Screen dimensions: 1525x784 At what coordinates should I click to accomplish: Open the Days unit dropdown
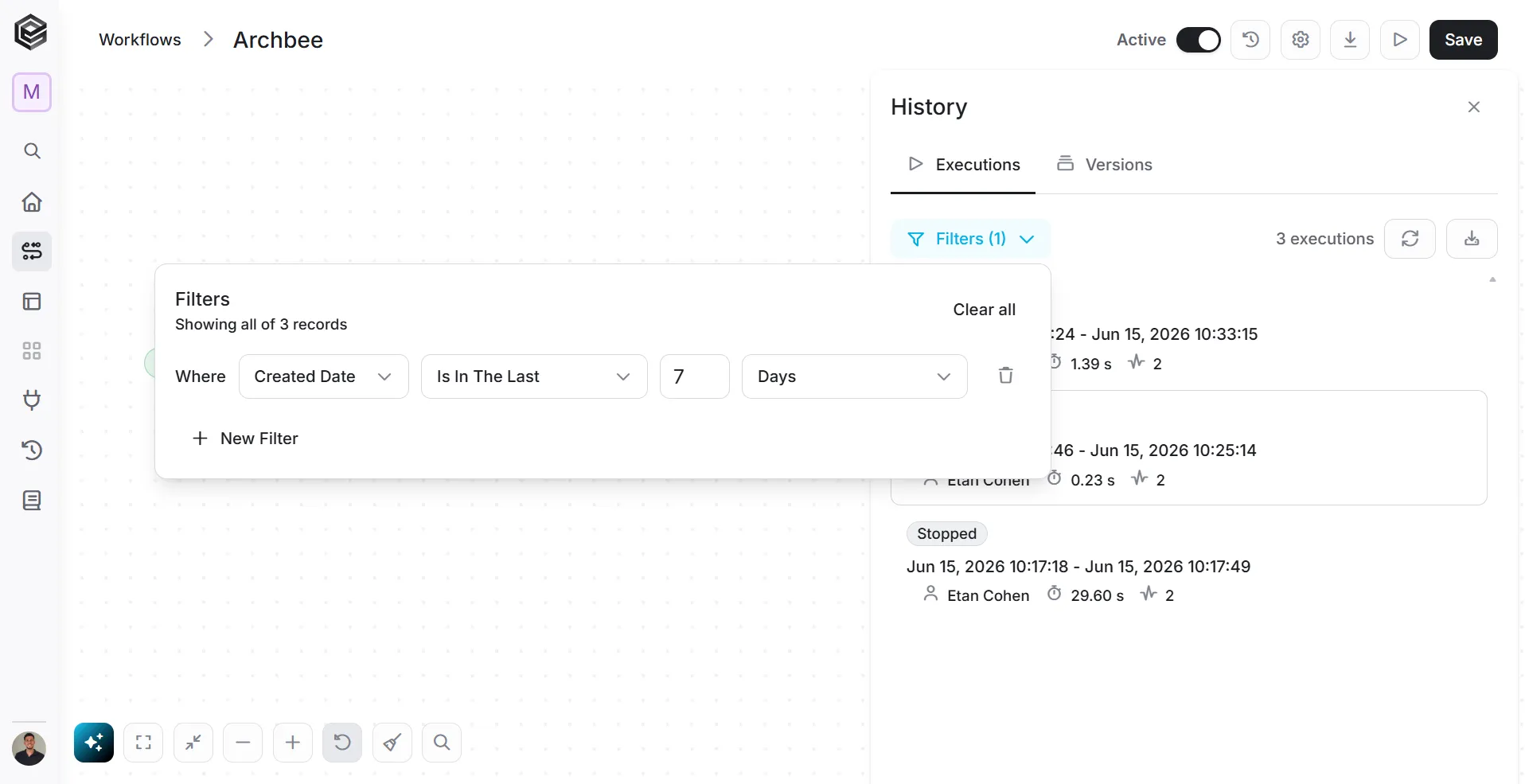click(855, 376)
